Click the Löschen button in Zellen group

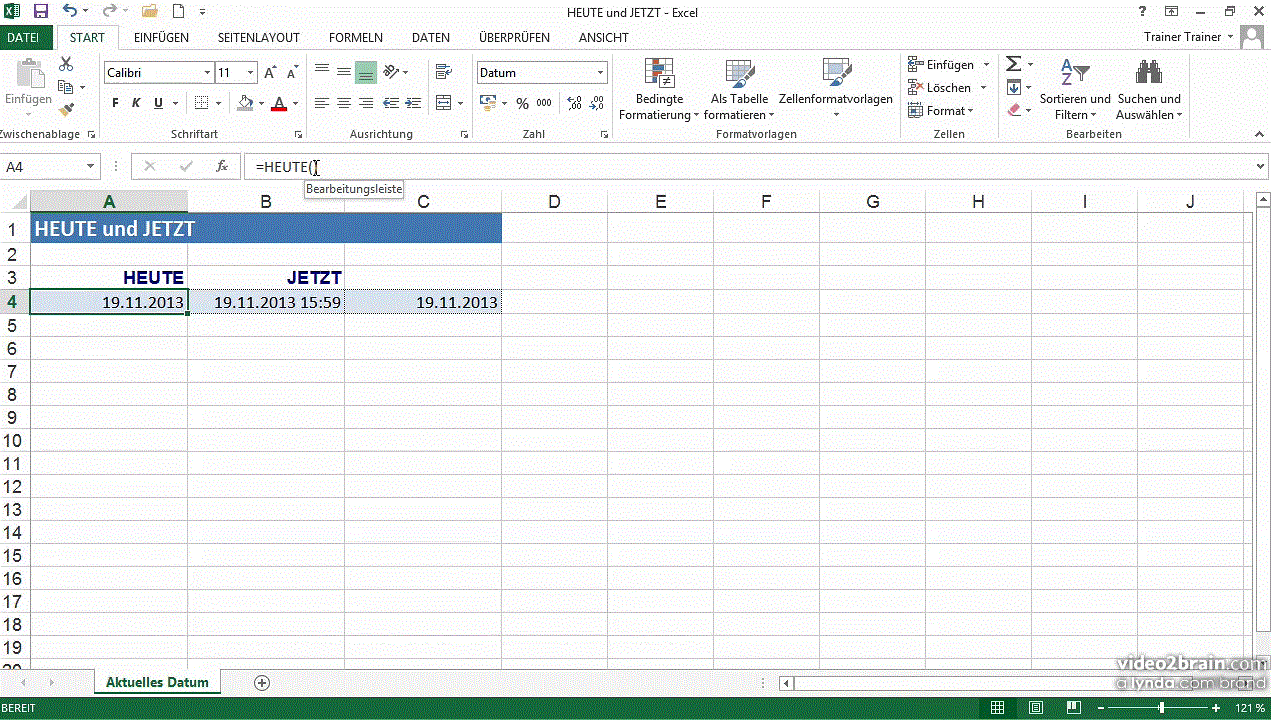point(947,87)
